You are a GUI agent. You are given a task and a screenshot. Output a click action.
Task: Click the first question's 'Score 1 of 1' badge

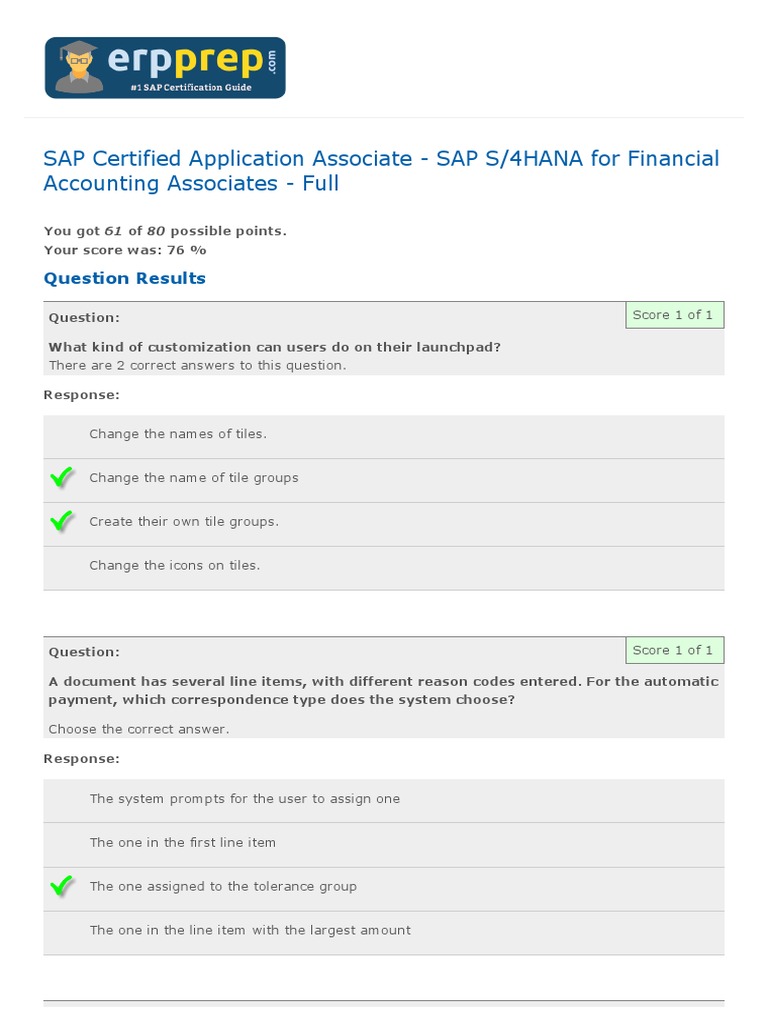[673, 315]
